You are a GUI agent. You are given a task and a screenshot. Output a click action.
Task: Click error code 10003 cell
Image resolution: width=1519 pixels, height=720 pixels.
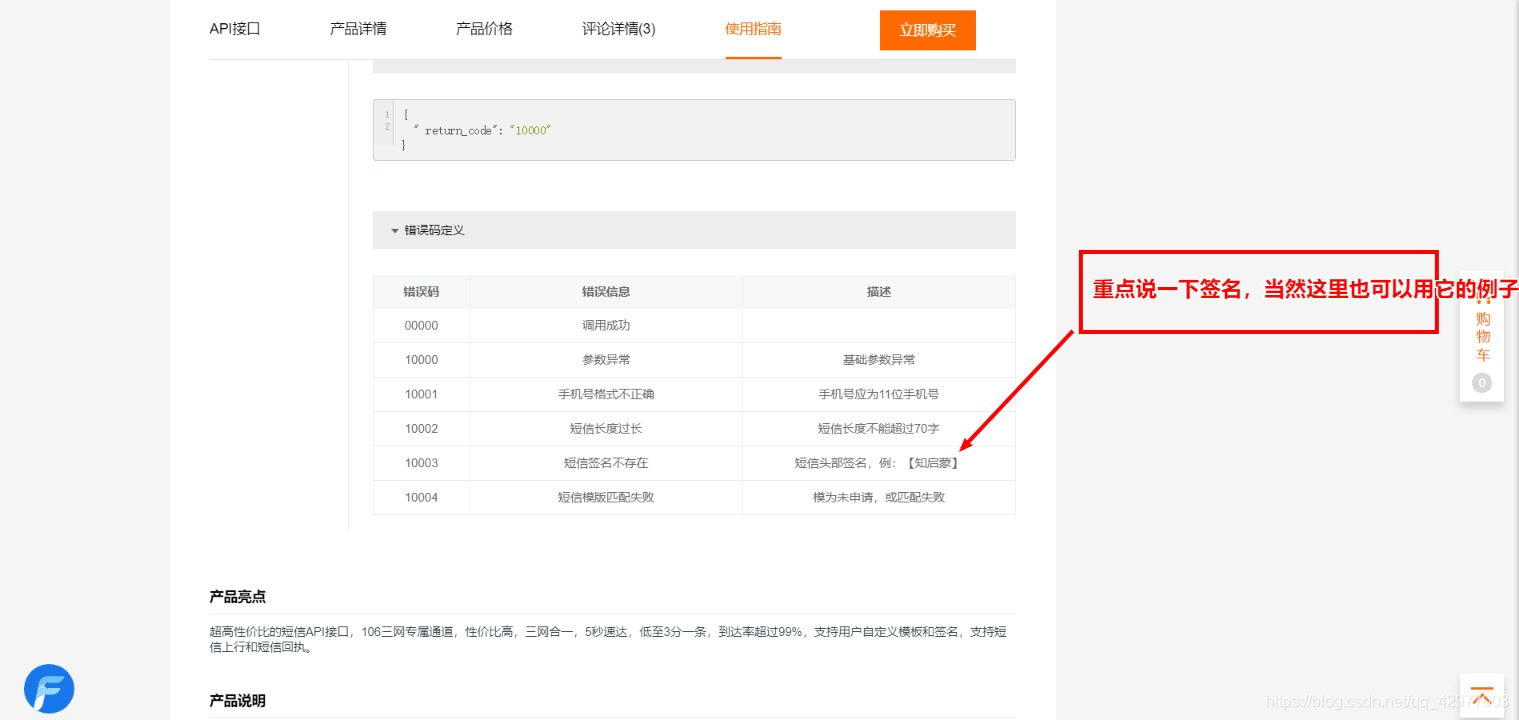click(x=421, y=463)
